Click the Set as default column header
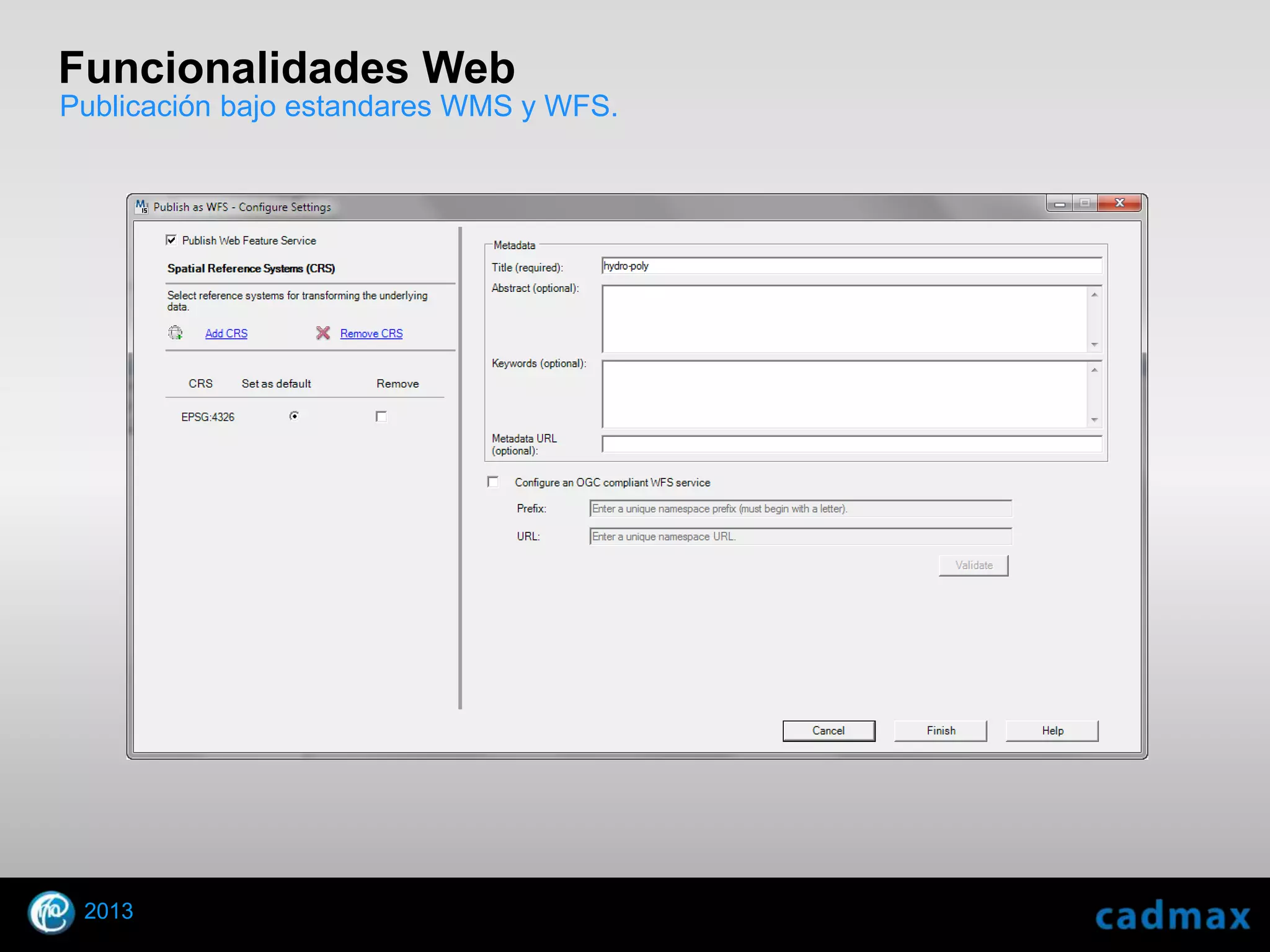The height and width of the screenshot is (952, 1270). [x=276, y=384]
